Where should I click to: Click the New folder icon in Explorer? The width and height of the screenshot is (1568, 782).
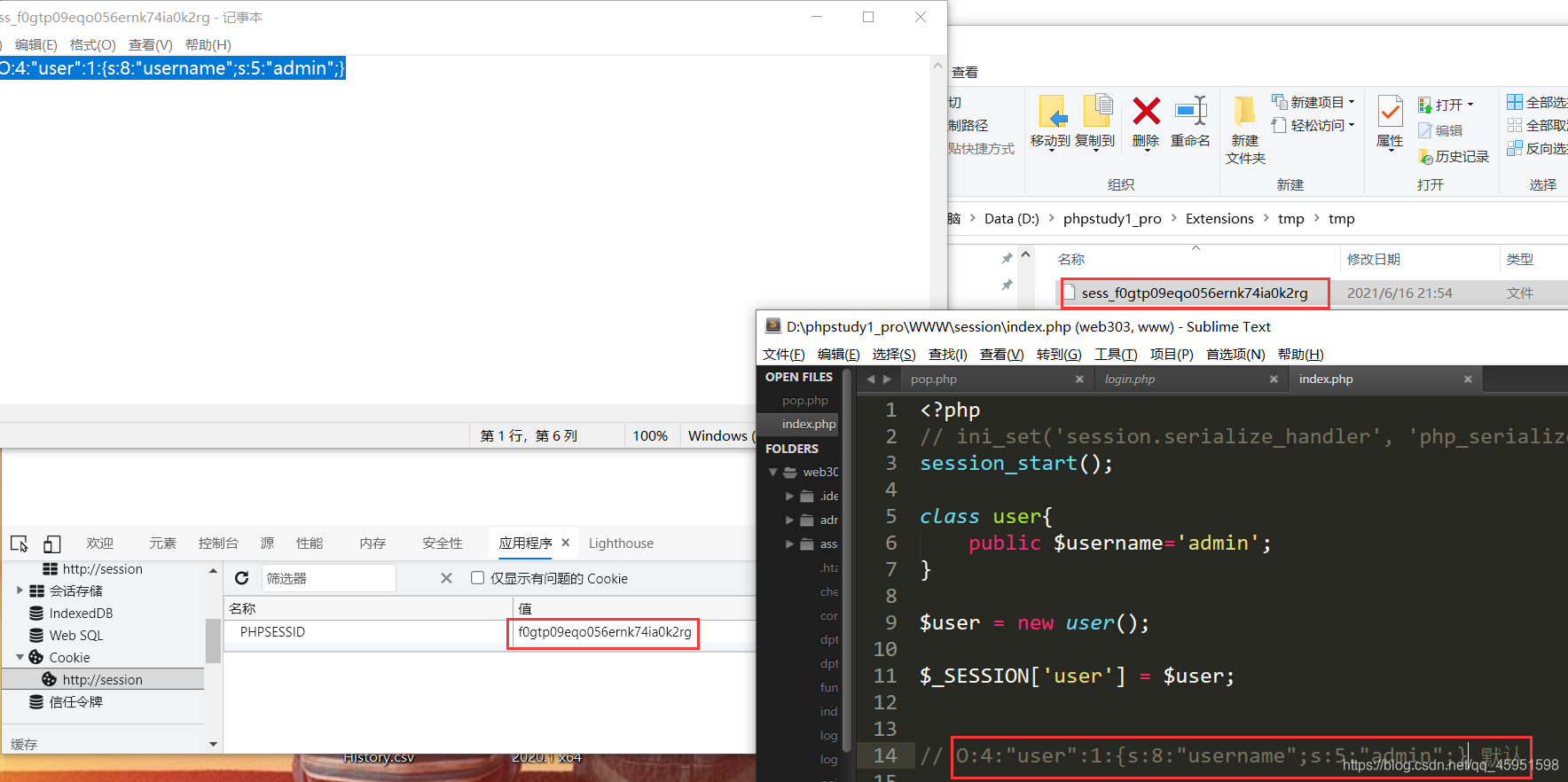coord(1245,111)
